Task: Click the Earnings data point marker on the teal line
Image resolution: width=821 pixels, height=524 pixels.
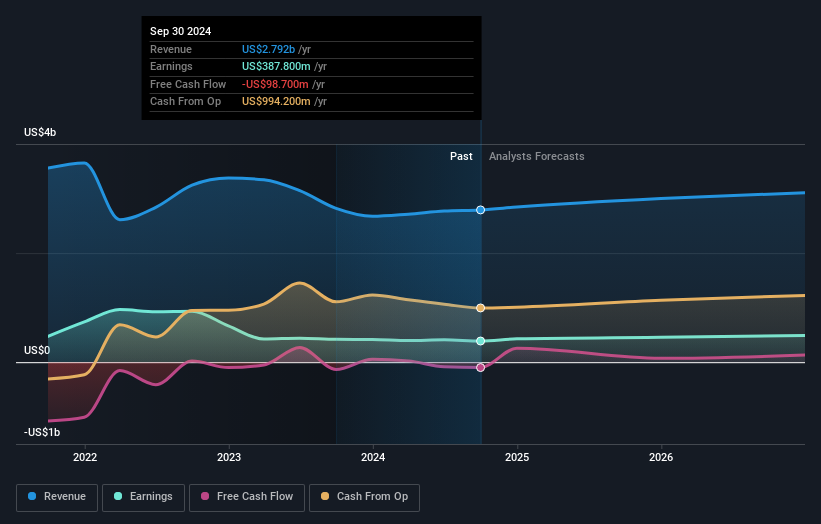Action: (480, 341)
